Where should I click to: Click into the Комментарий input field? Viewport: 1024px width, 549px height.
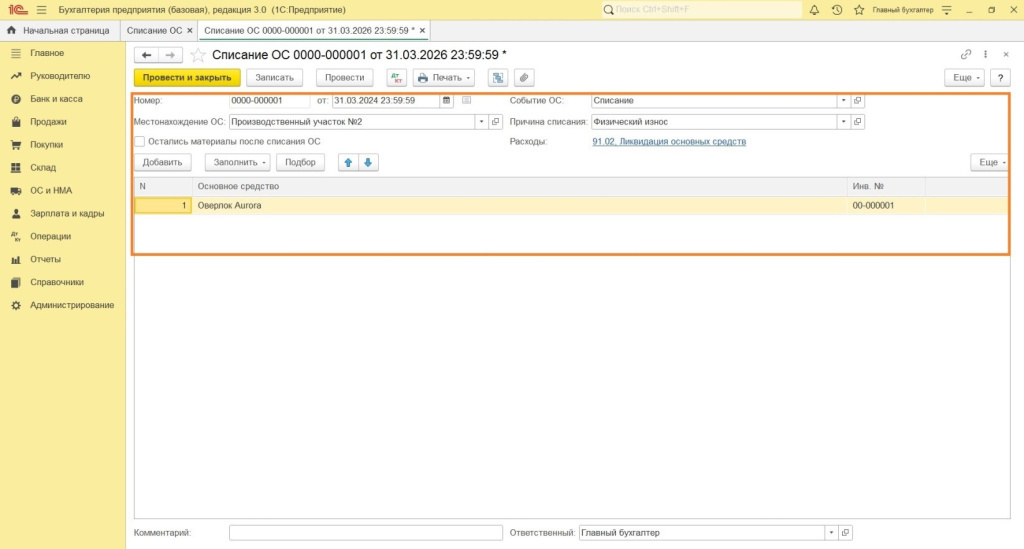365,533
